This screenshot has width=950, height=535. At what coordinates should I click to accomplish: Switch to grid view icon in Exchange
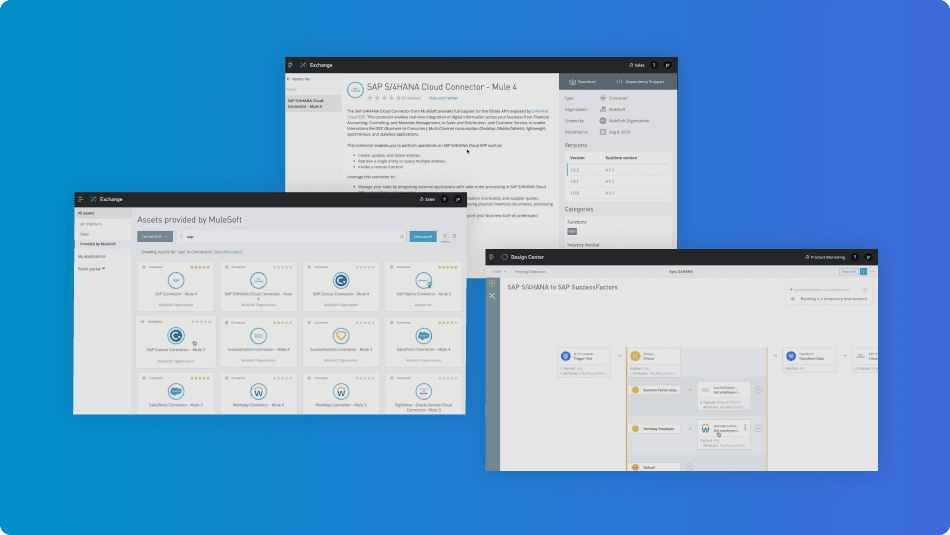coord(445,236)
